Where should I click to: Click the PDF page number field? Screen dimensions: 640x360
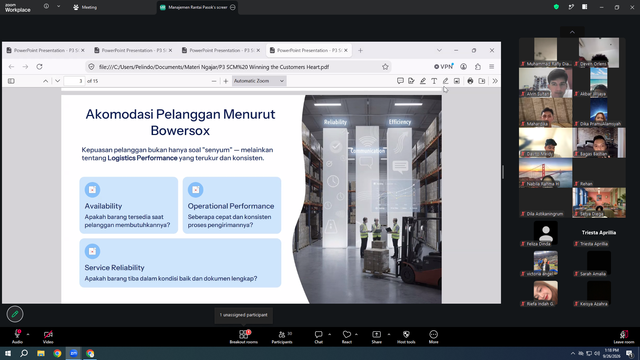tap(74, 81)
